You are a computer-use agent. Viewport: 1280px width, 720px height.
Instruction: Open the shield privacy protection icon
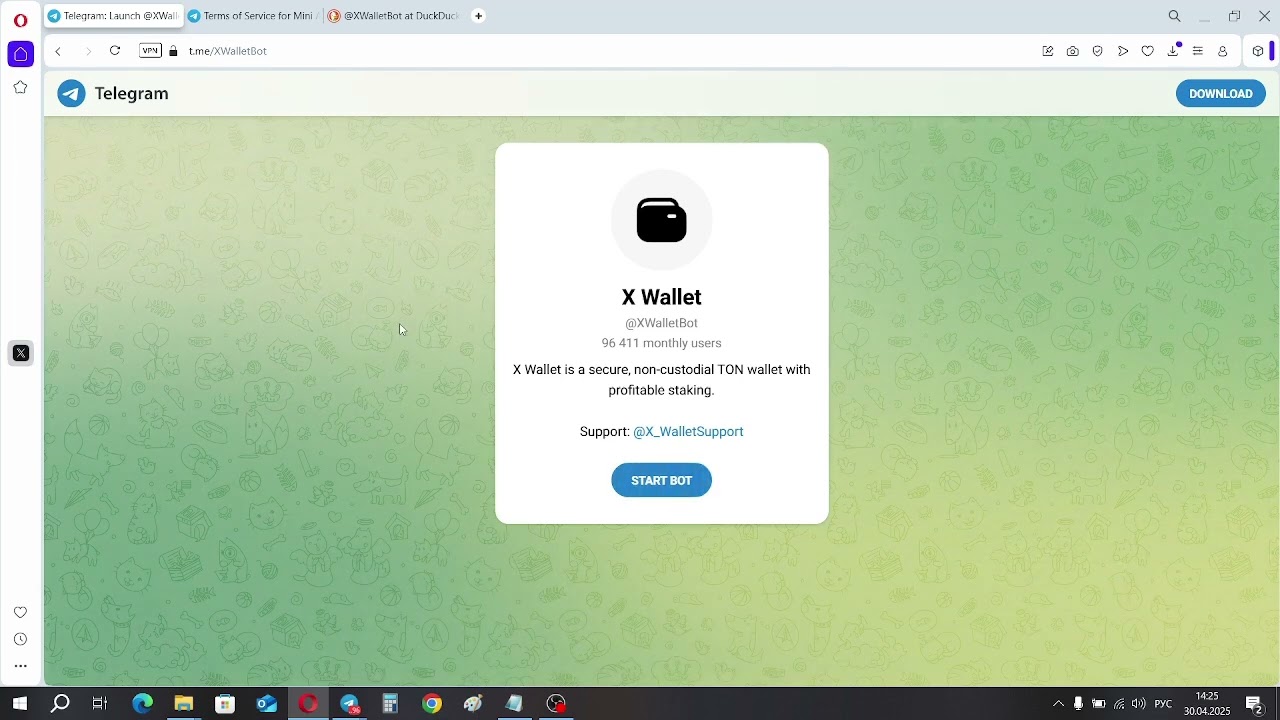(x=1098, y=51)
